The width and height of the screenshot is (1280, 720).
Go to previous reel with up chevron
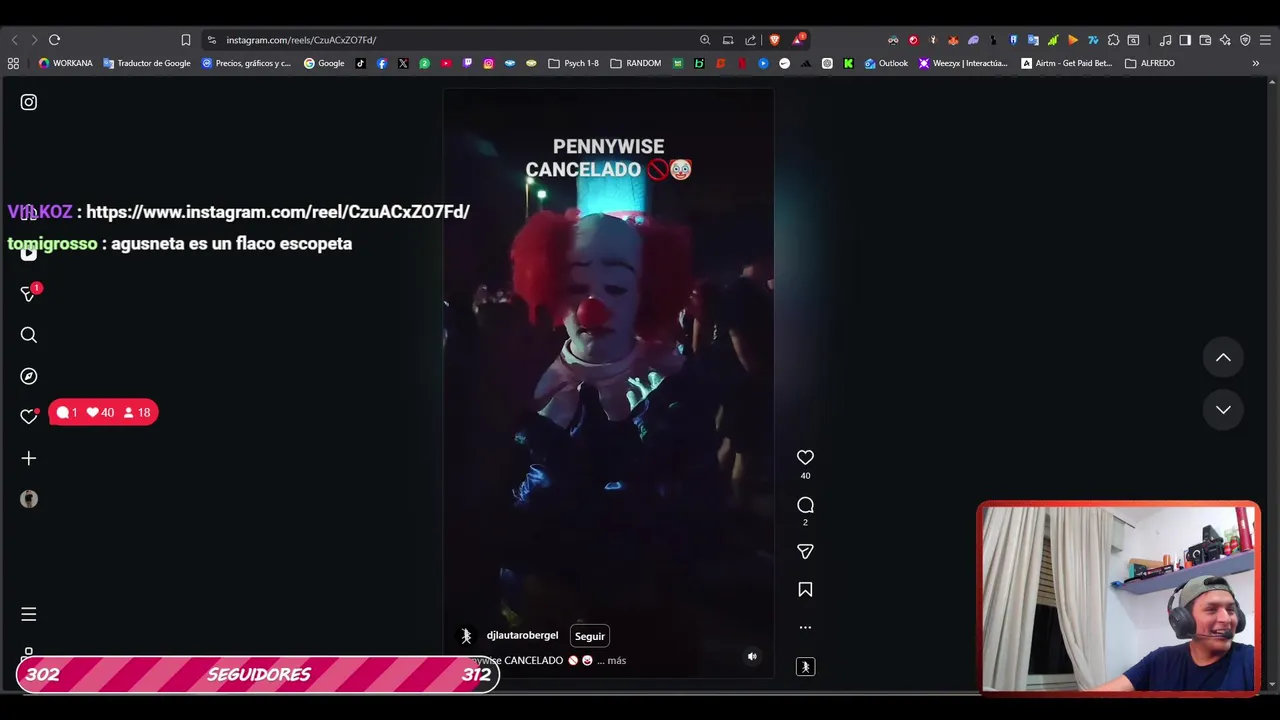tap(1223, 357)
